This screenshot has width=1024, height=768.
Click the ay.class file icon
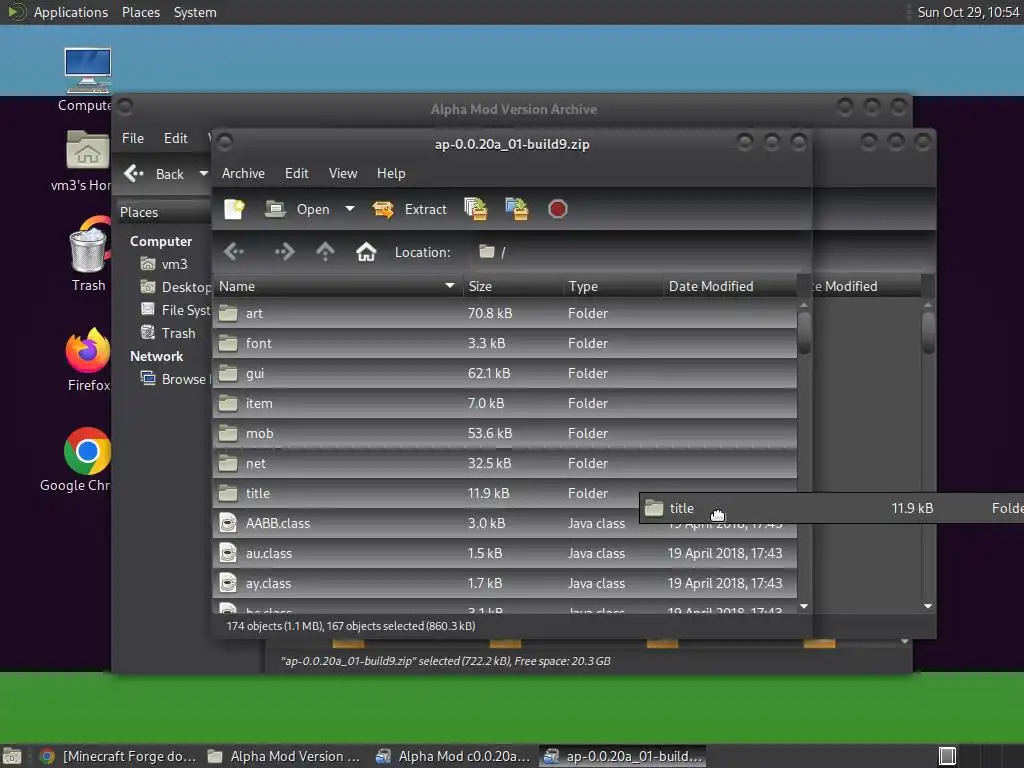[x=228, y=583]
